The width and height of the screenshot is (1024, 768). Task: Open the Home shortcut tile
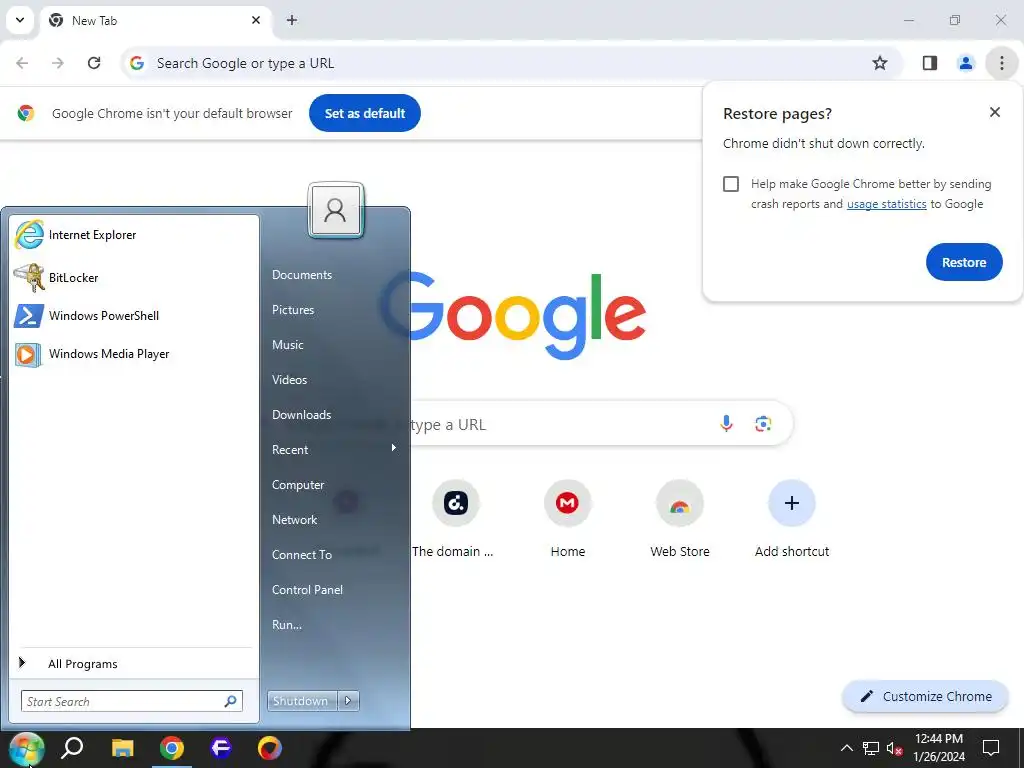tap(568, 519)
